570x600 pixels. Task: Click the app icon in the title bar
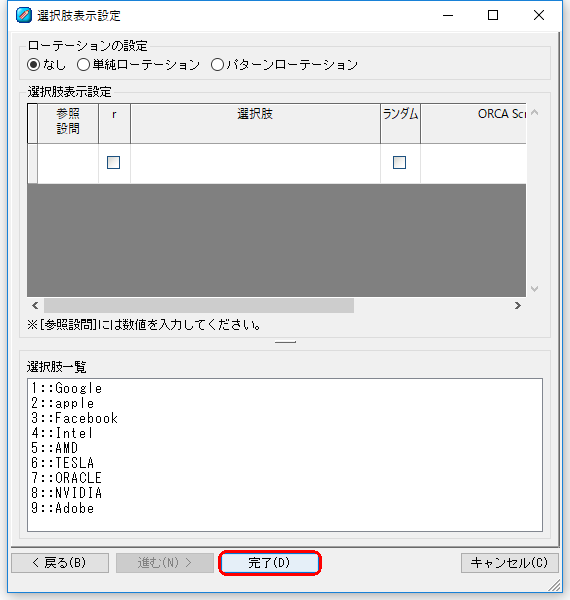coord(24,15)
